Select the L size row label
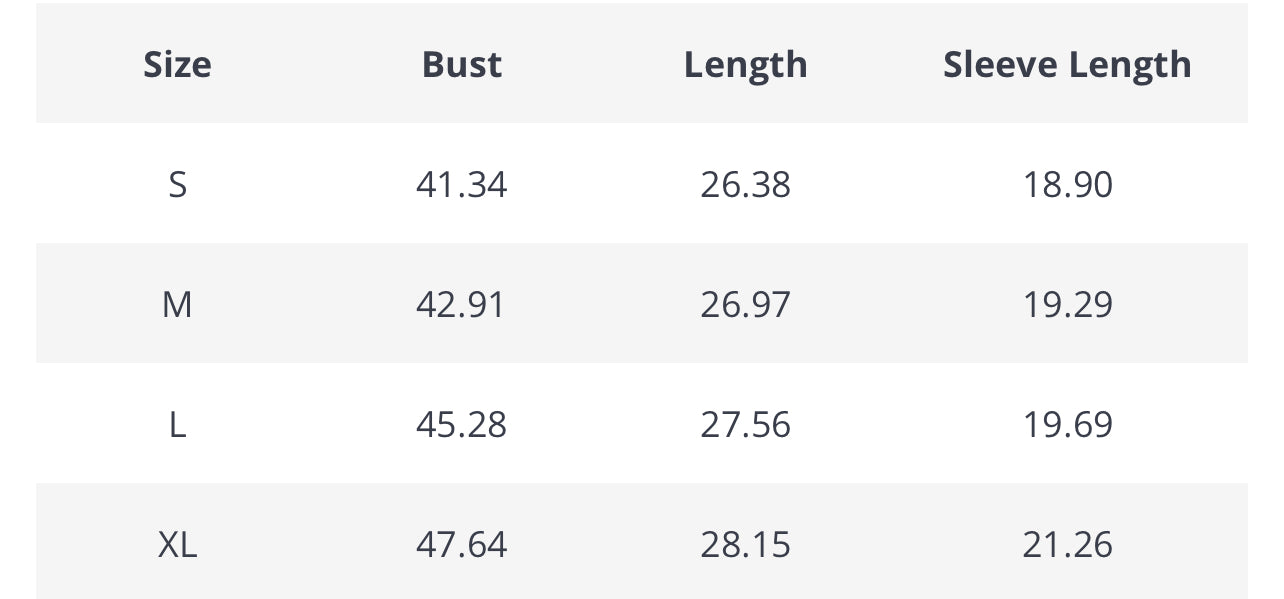1284x599 pixels. (177, 425)
